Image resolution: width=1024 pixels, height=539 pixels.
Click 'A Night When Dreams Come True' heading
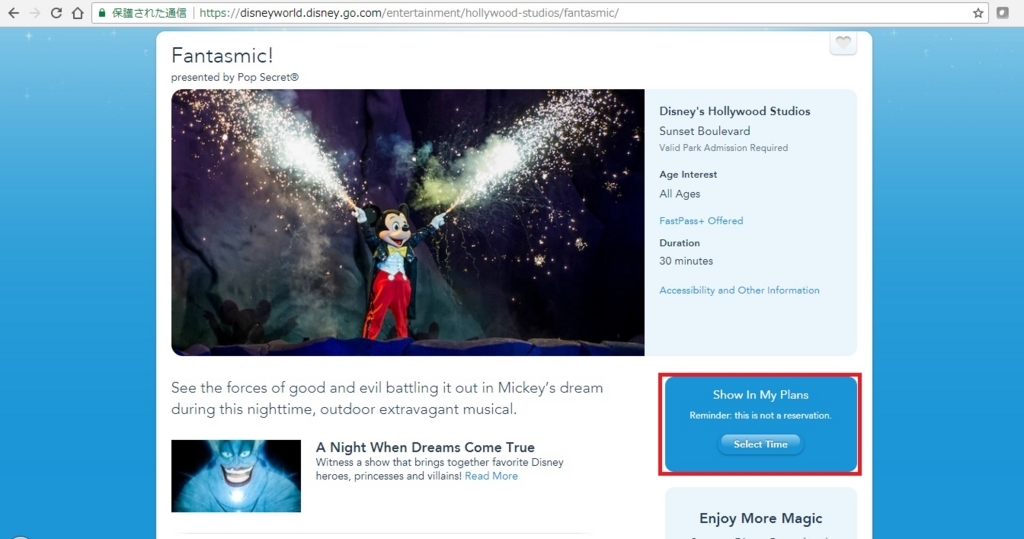tap(425, 448)
